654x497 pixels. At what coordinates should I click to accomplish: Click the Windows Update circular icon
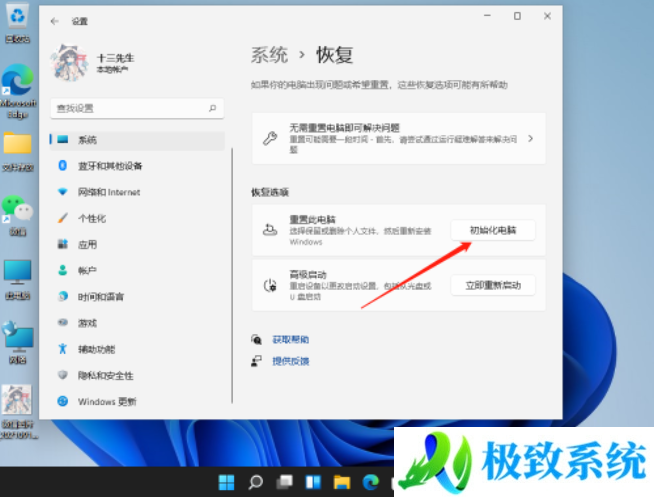click(x=63, y=401)
